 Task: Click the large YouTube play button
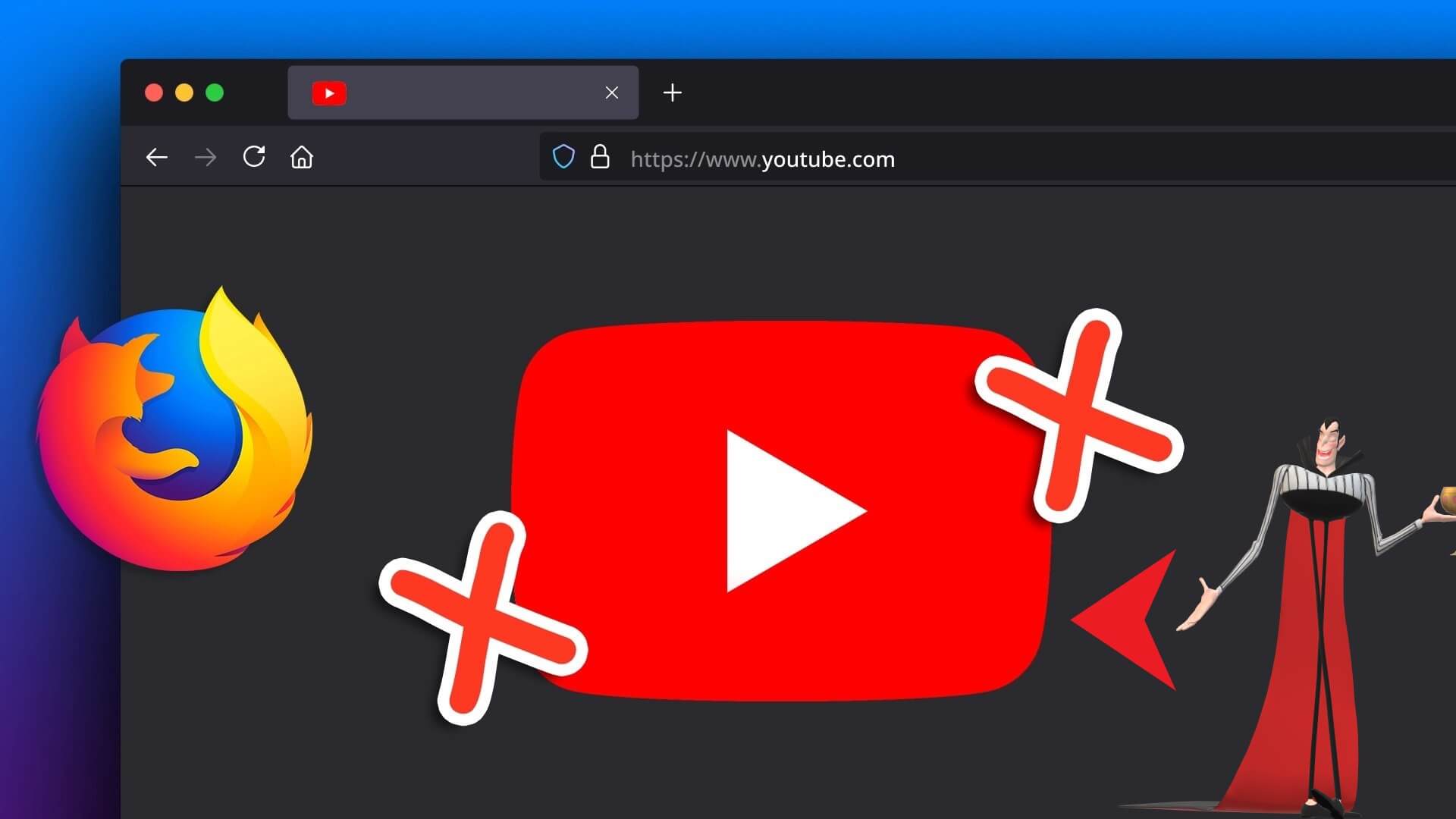781,508
